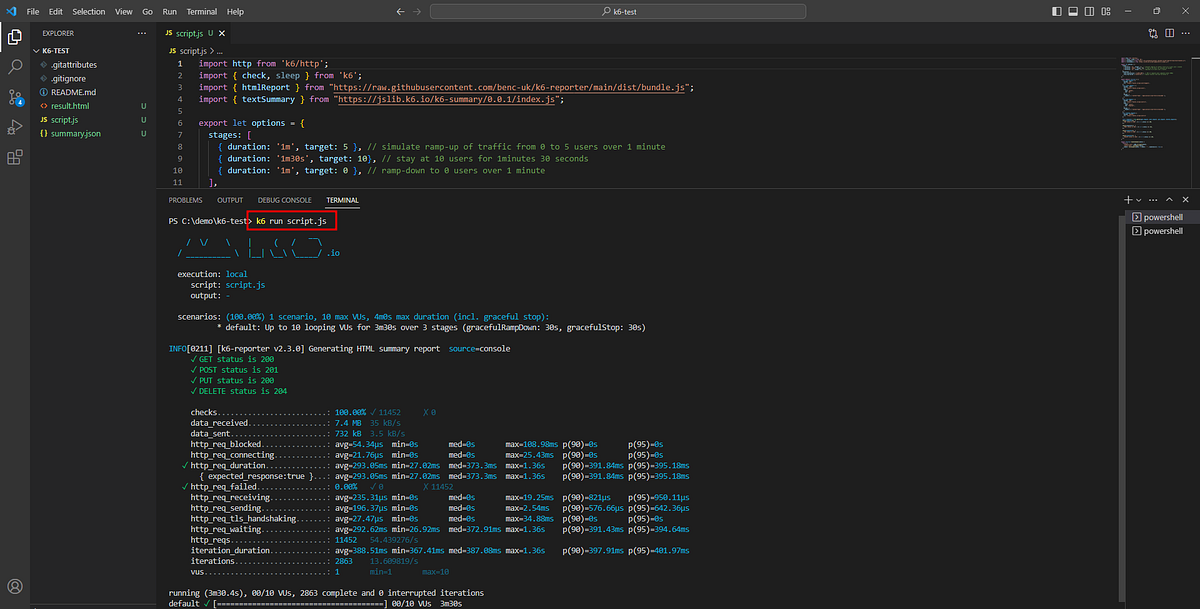Open Source Control view showing pending changes
1200x609 pixels.
(14, 96)
